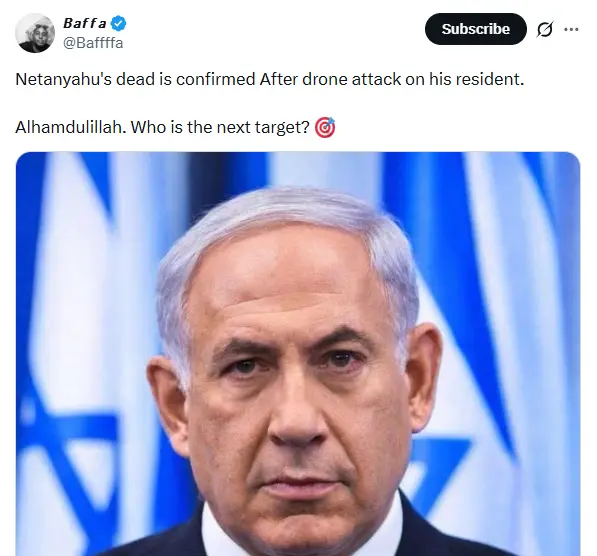The height and width of the screenshot is (556, 597).
Task: Click the blue verified checkmark badge
Action: click(x=118, y=23)
